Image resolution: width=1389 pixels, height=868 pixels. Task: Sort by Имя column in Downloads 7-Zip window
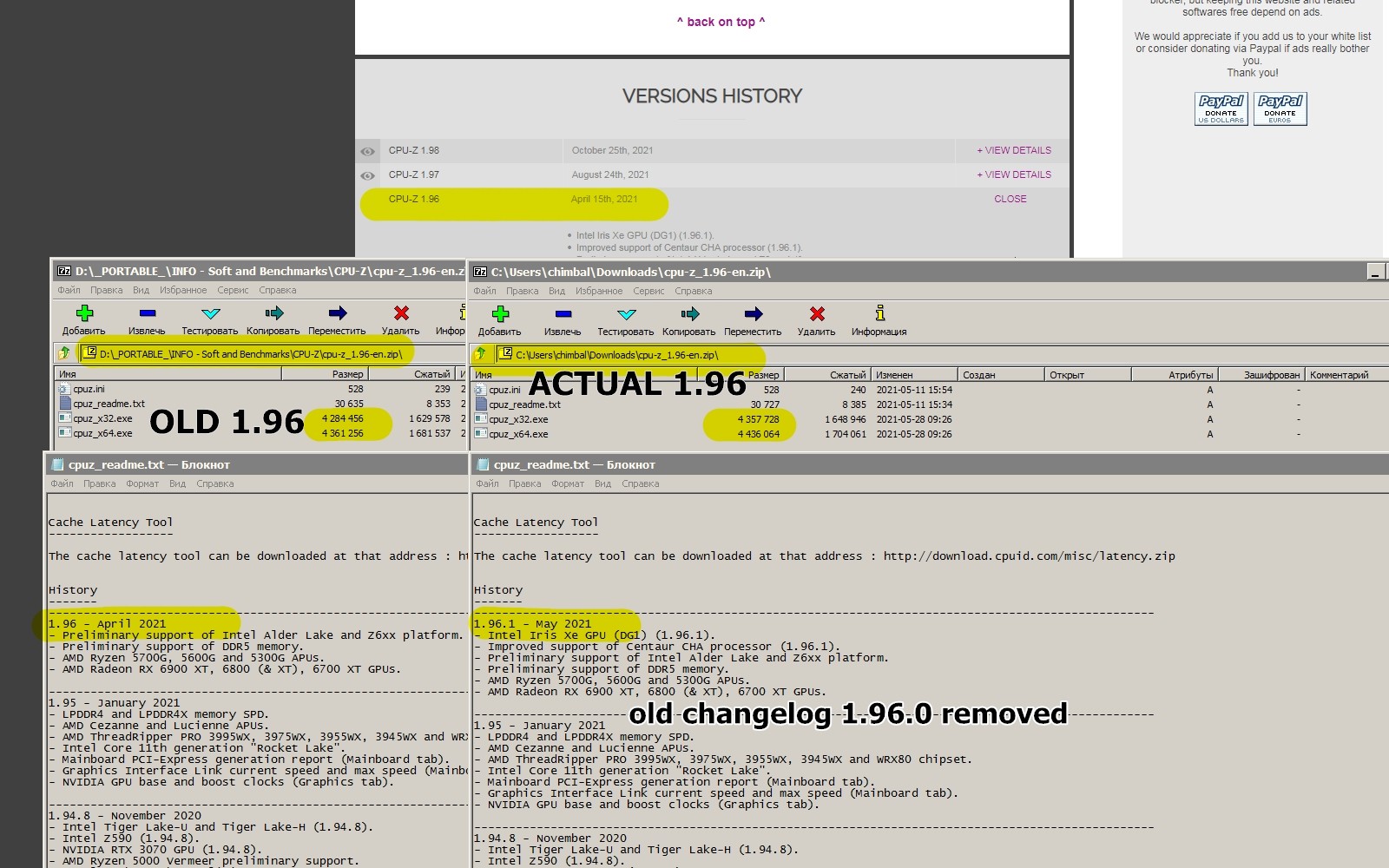click(x=583, y=375)
